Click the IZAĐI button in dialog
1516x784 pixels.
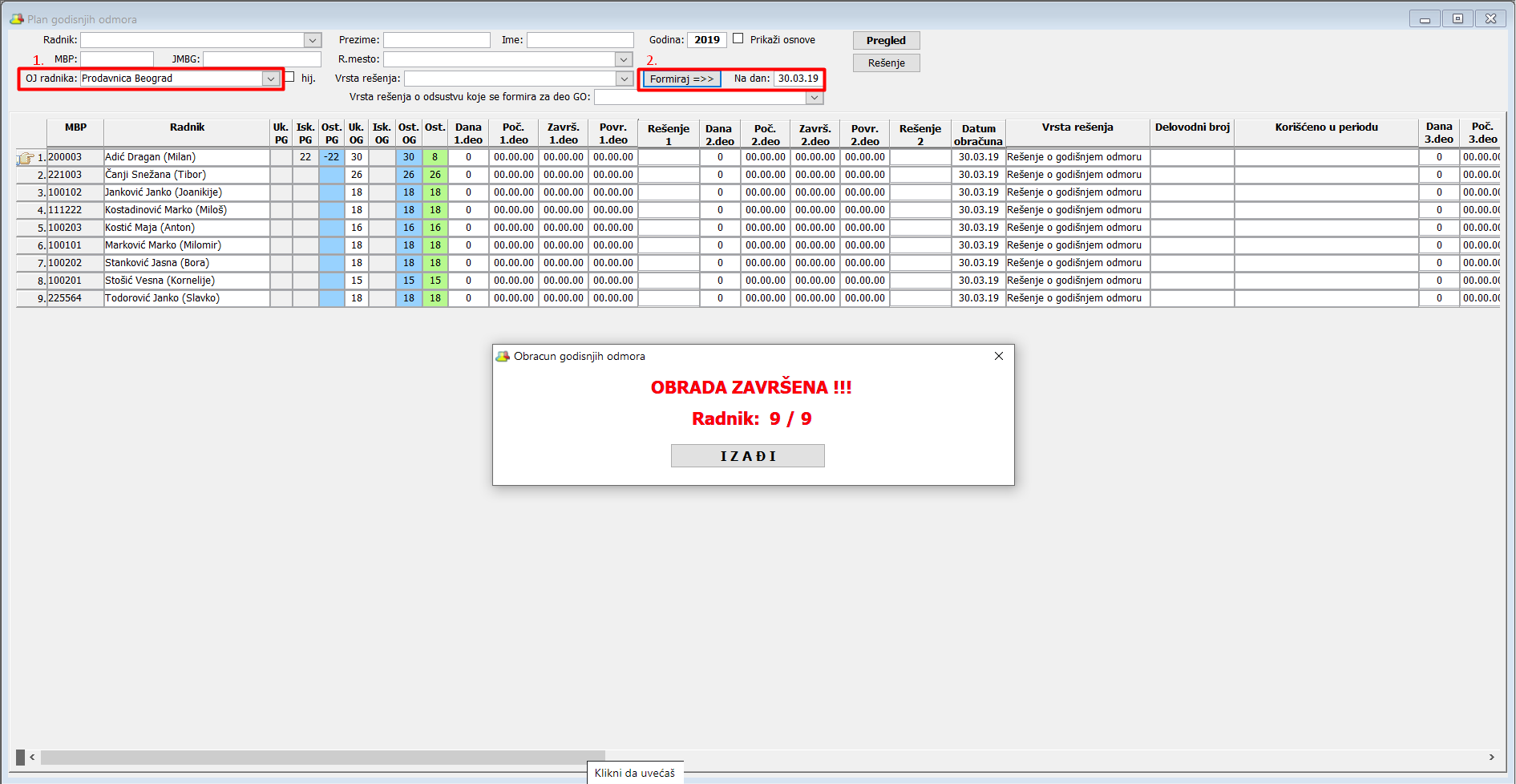(747, 455)
